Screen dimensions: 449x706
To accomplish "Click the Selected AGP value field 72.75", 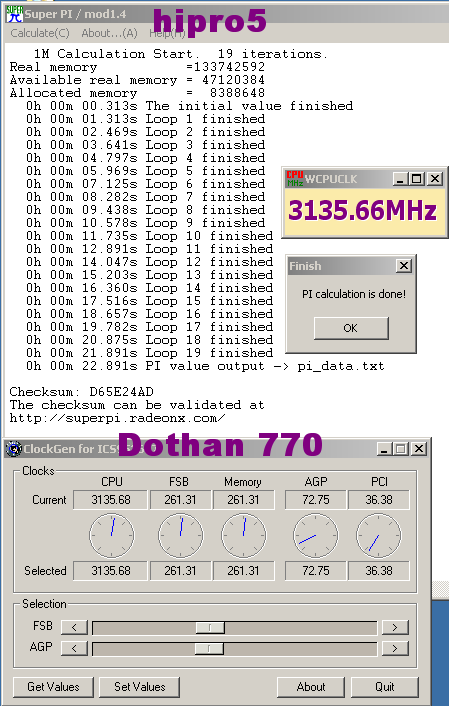I will pyautogui.click(x=316, y=571).
